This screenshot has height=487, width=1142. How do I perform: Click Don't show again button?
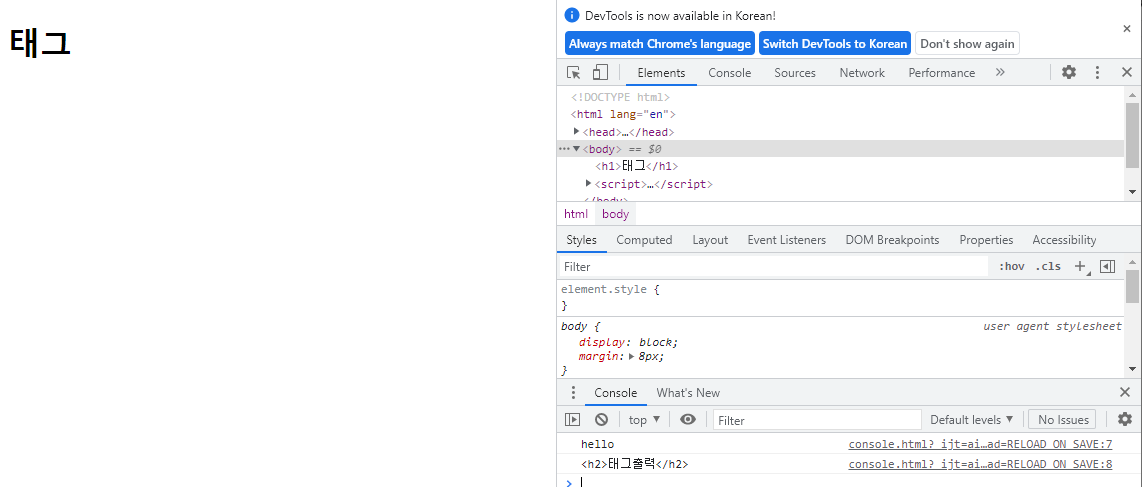[x=967, y=44]
